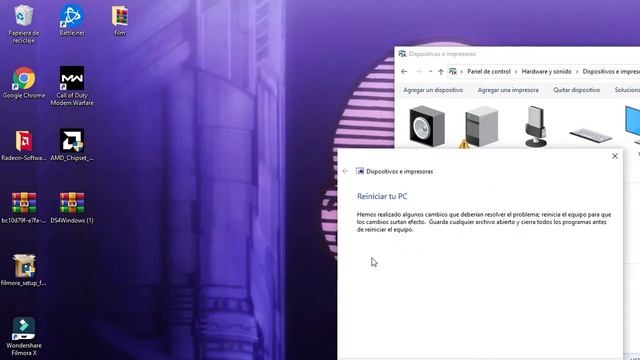Go up one level in Control Panel
The height and width of the screenshot is (360, 640).
pos(441,71)
